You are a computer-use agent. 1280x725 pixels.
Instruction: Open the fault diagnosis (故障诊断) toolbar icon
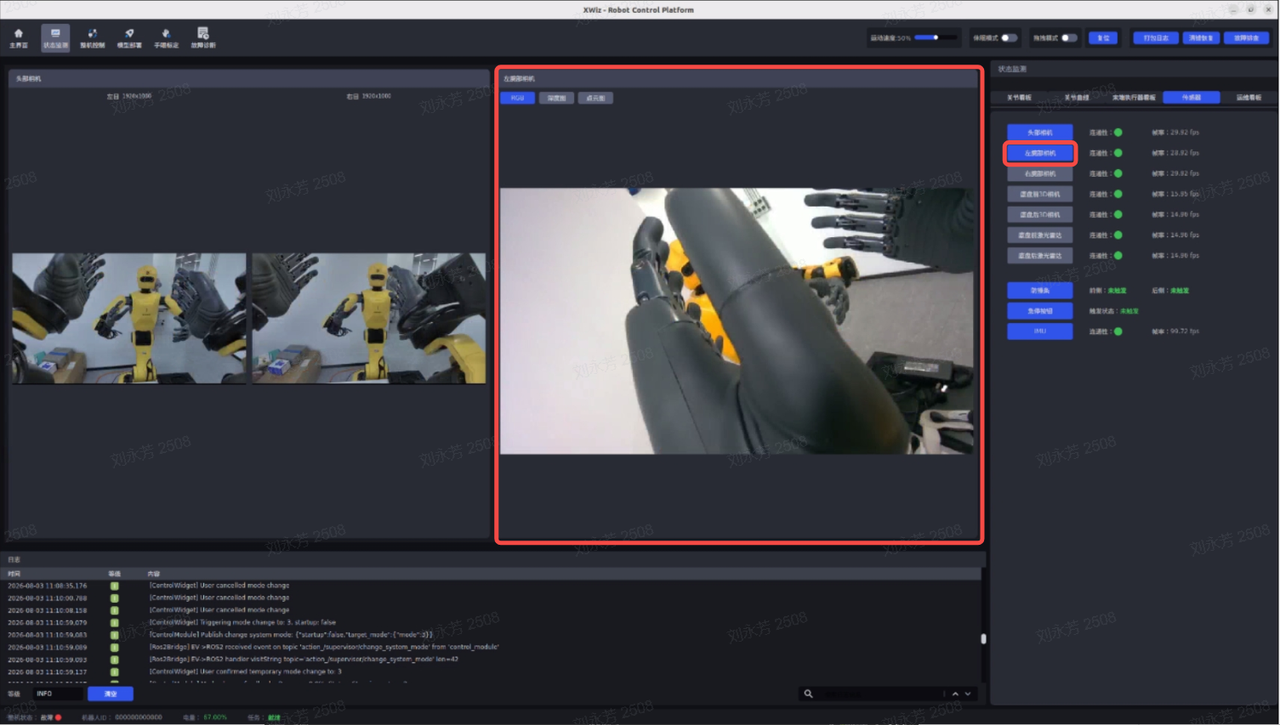[203, 39]
